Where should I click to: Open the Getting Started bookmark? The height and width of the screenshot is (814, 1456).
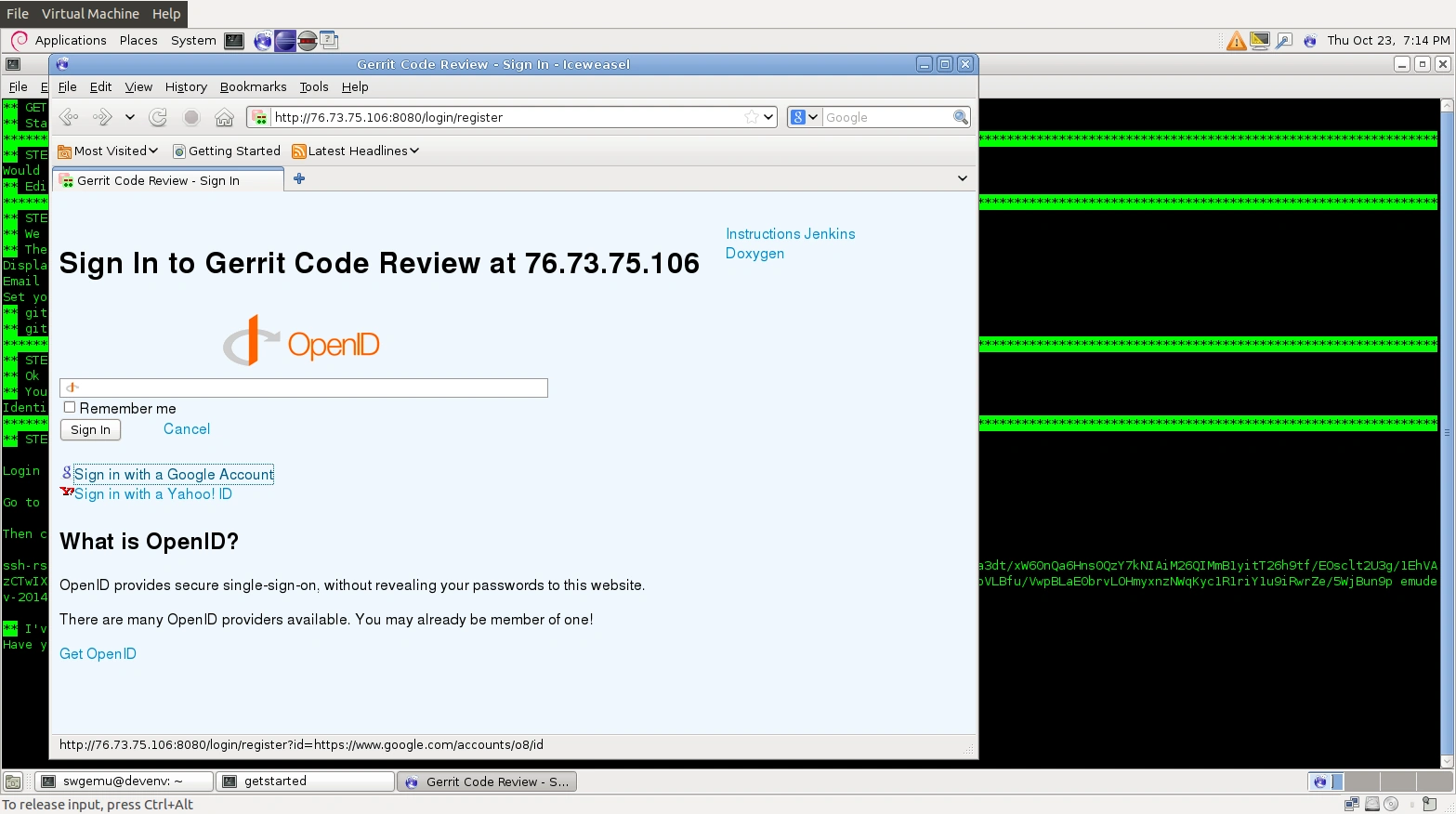pos(227,151)
